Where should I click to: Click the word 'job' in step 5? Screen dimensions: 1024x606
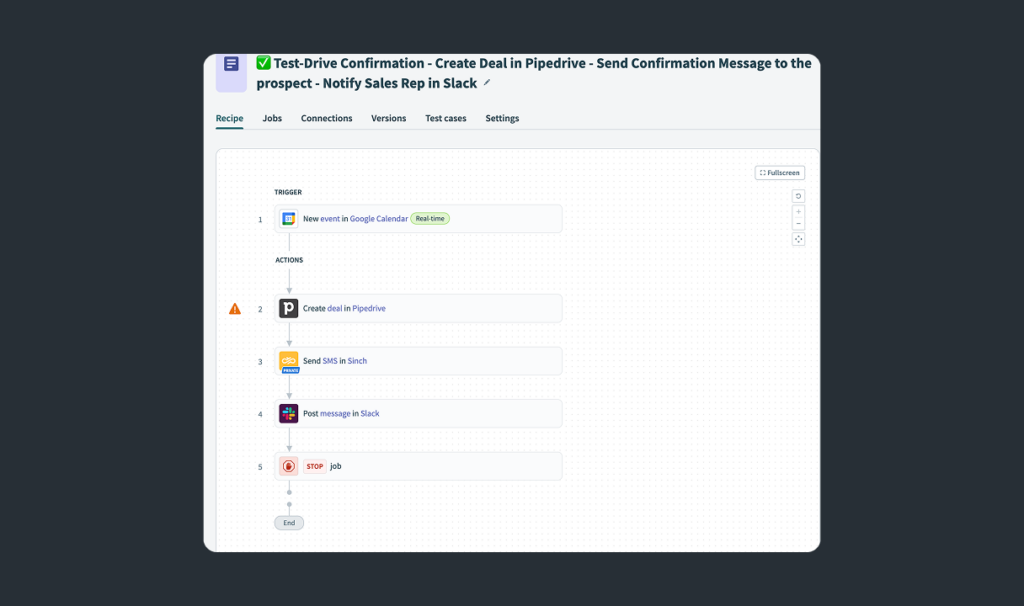pos(336,466)
